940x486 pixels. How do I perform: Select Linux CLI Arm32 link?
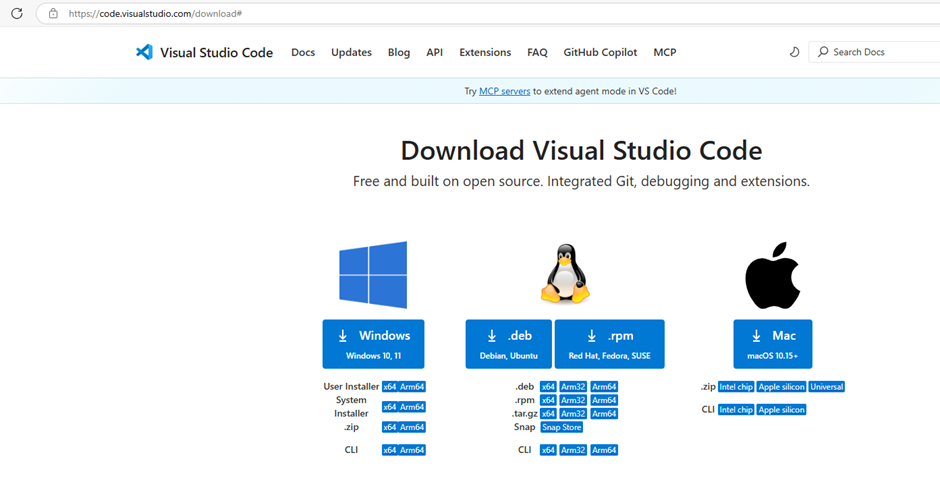573,450
